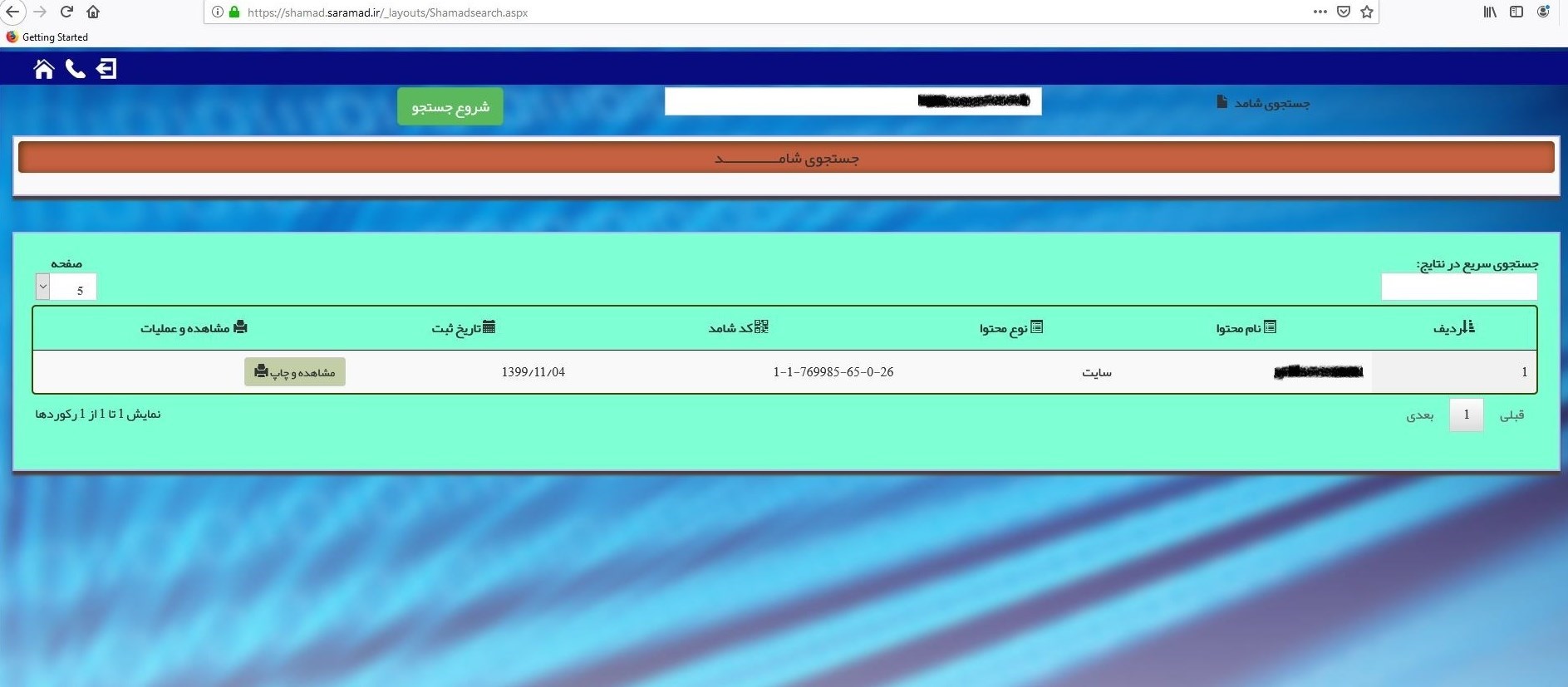Reload the page with the refresh icon
The width and height of the screenshot is (1568, 687).
coord(67,12)
